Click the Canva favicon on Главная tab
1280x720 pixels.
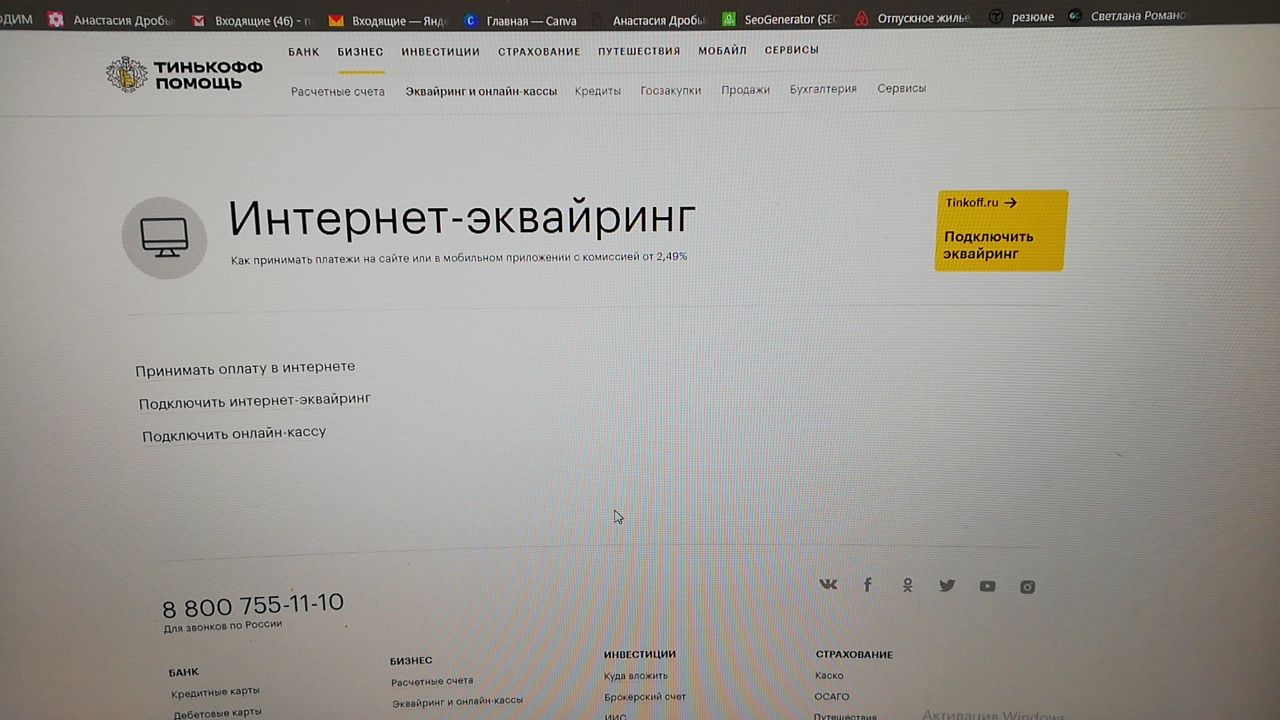(x=470, y=20)
